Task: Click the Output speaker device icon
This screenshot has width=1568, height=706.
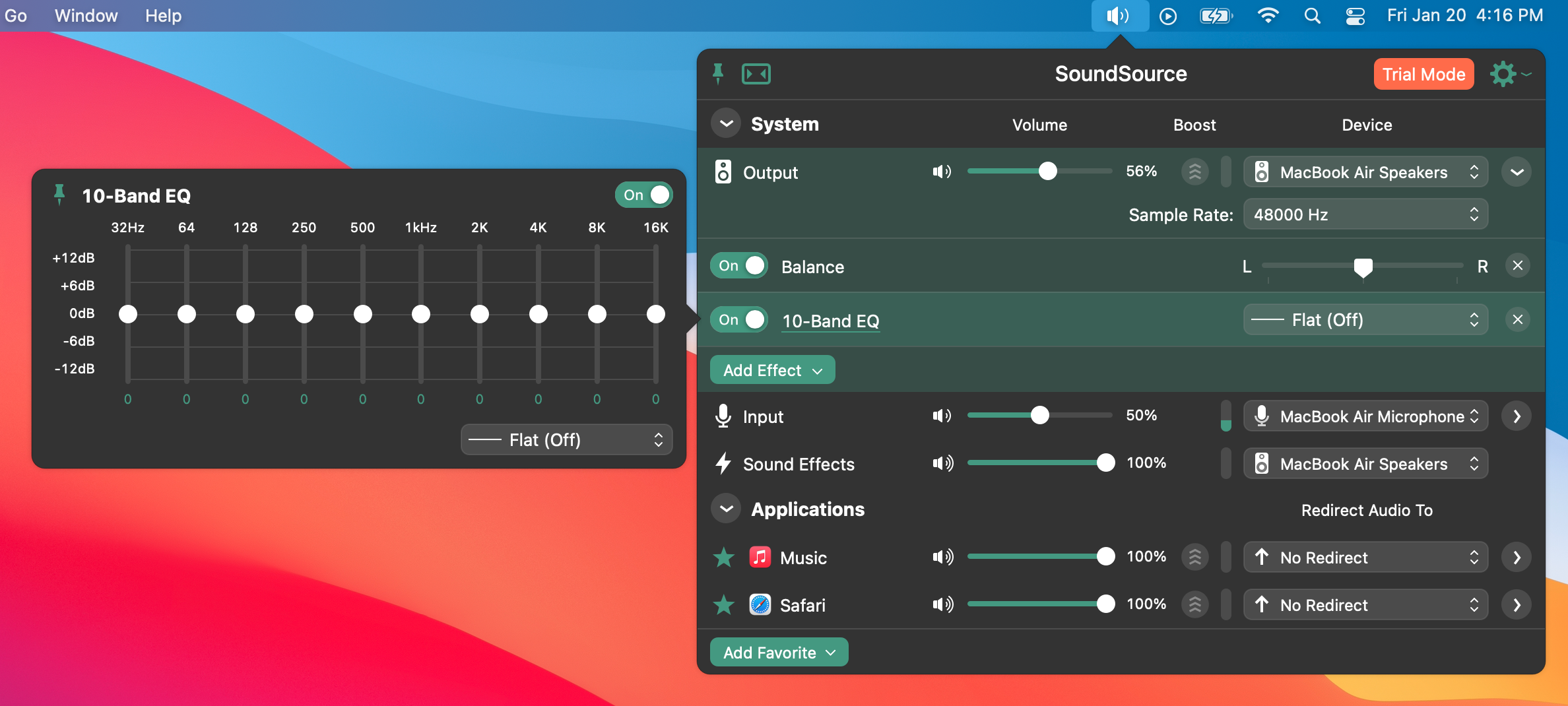Action: (723, 172)
